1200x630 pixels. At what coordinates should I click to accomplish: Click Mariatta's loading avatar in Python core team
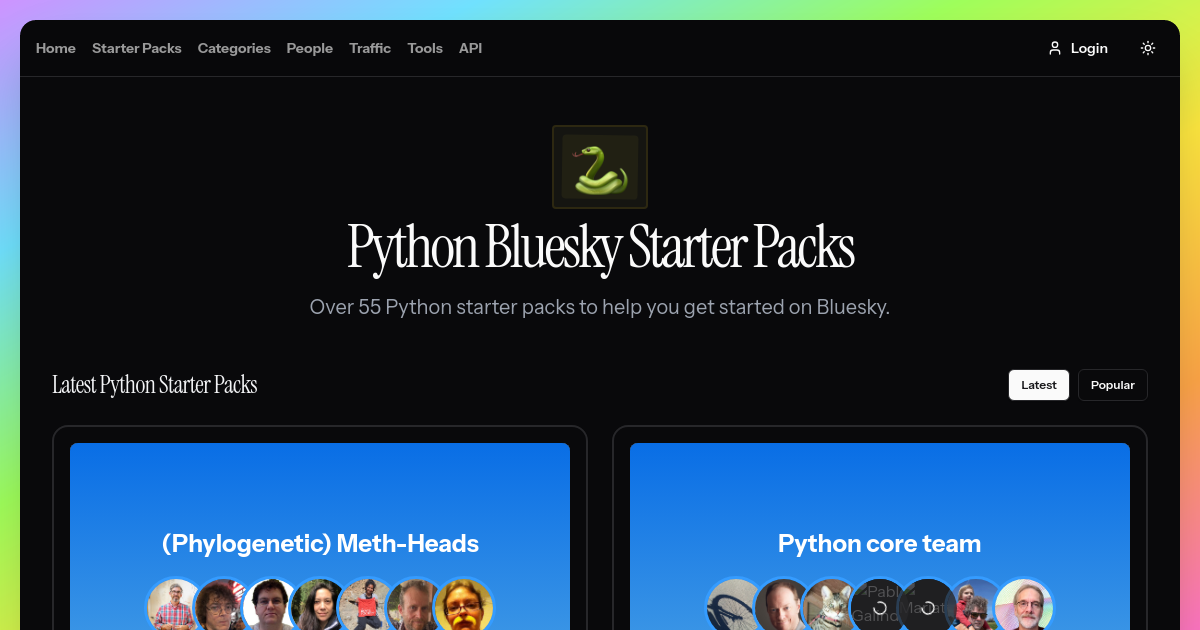pyautogui.click(x=928, y=604)
